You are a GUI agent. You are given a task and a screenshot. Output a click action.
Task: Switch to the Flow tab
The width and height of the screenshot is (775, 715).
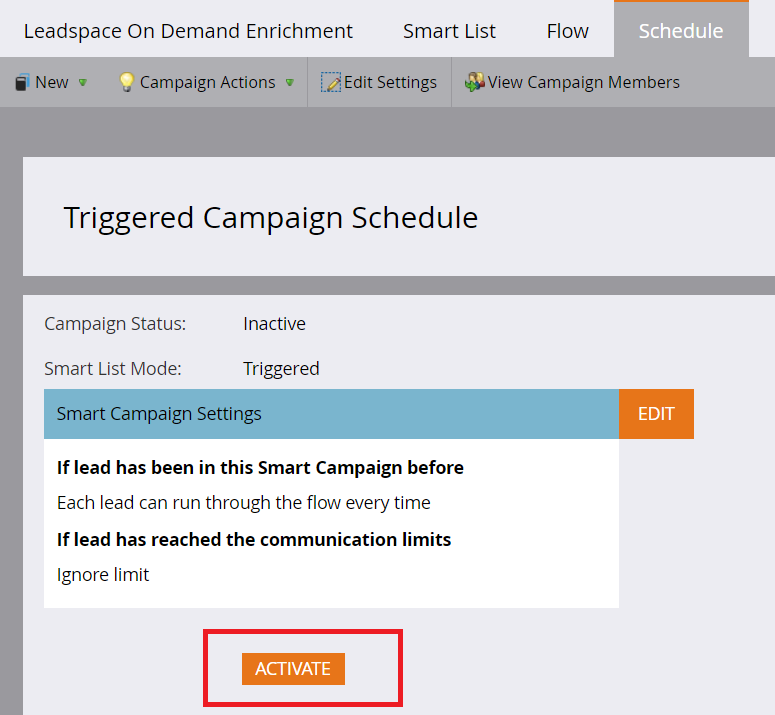tap(567, 31)
